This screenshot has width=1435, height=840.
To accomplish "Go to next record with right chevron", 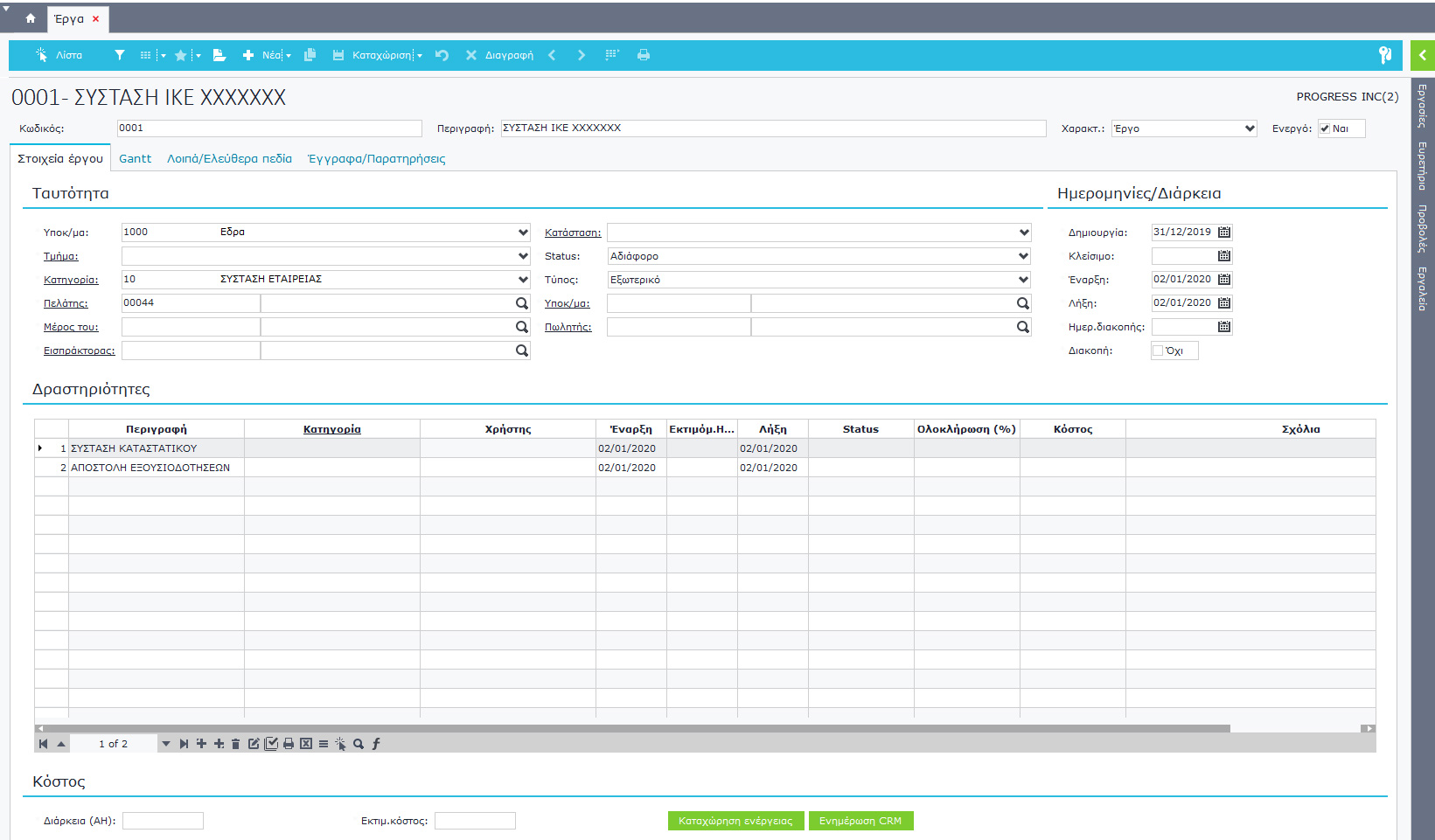I will [x=582, y=55].
